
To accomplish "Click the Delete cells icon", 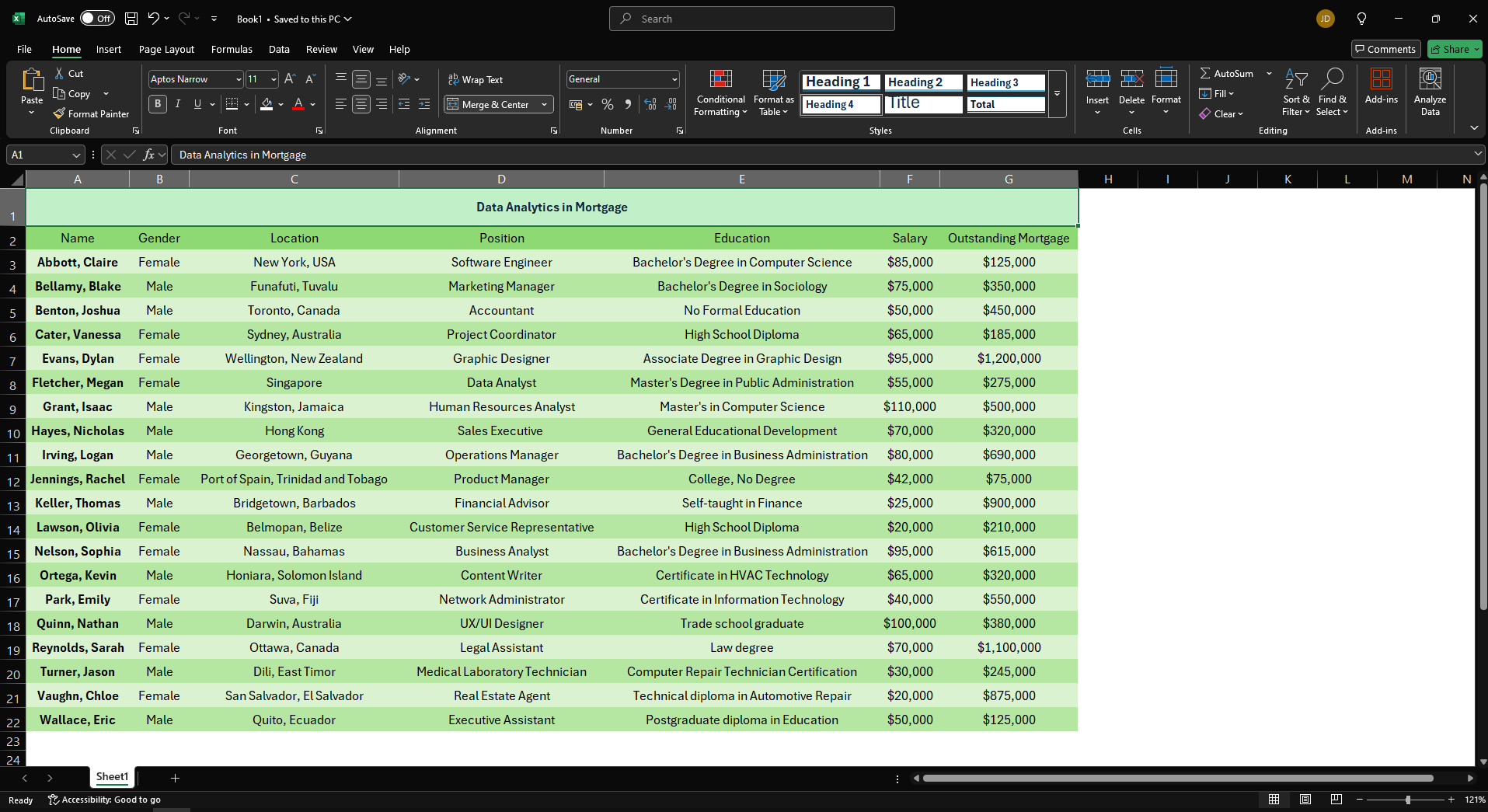I will click(1131, 79).
